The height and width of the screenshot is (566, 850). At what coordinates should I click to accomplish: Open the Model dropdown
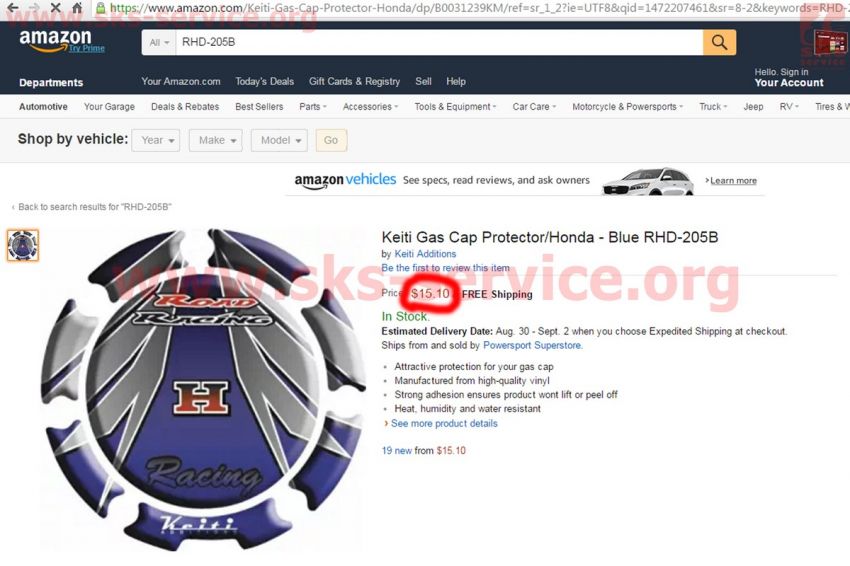(280, 140)
